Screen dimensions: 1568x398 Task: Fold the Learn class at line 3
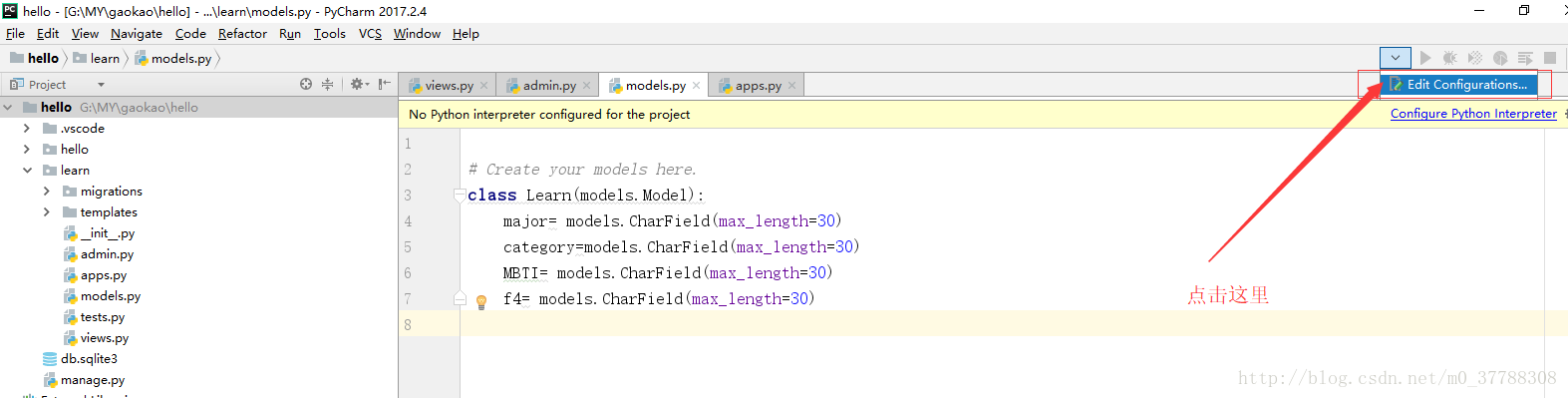click(460, 196)
